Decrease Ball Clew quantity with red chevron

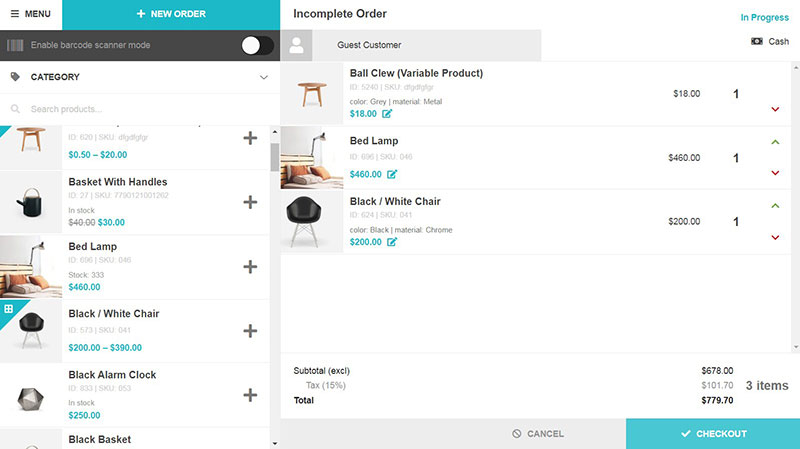775,109
